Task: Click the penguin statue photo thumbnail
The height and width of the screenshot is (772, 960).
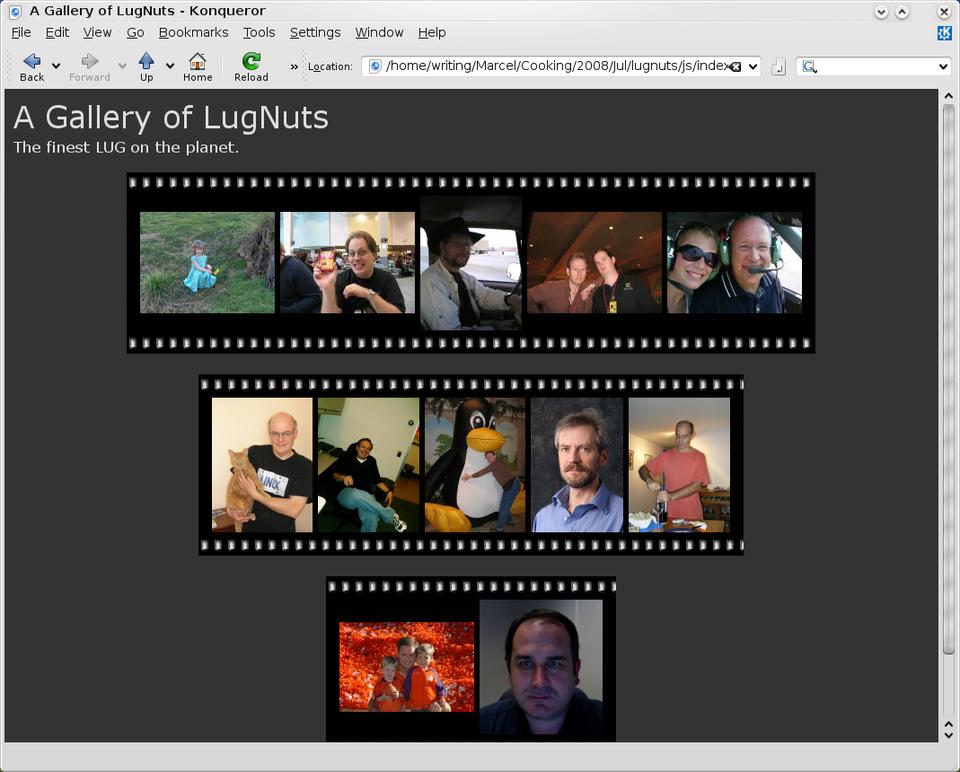Action: [x=475, y=465]
